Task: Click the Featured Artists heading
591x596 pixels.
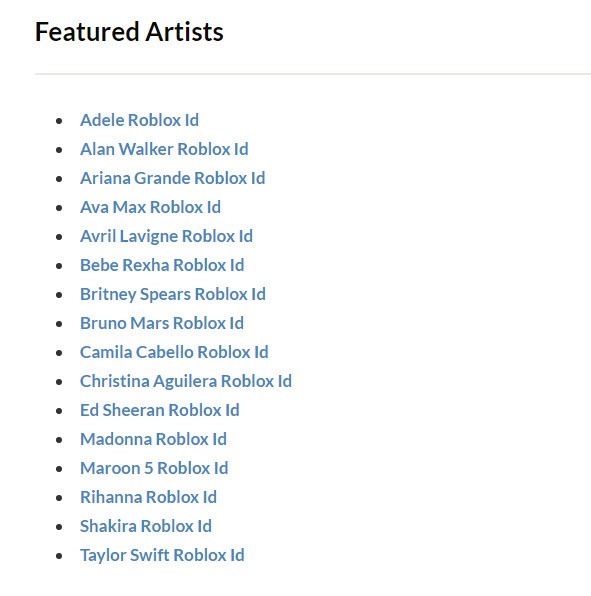Action: [x=129, y=32]
